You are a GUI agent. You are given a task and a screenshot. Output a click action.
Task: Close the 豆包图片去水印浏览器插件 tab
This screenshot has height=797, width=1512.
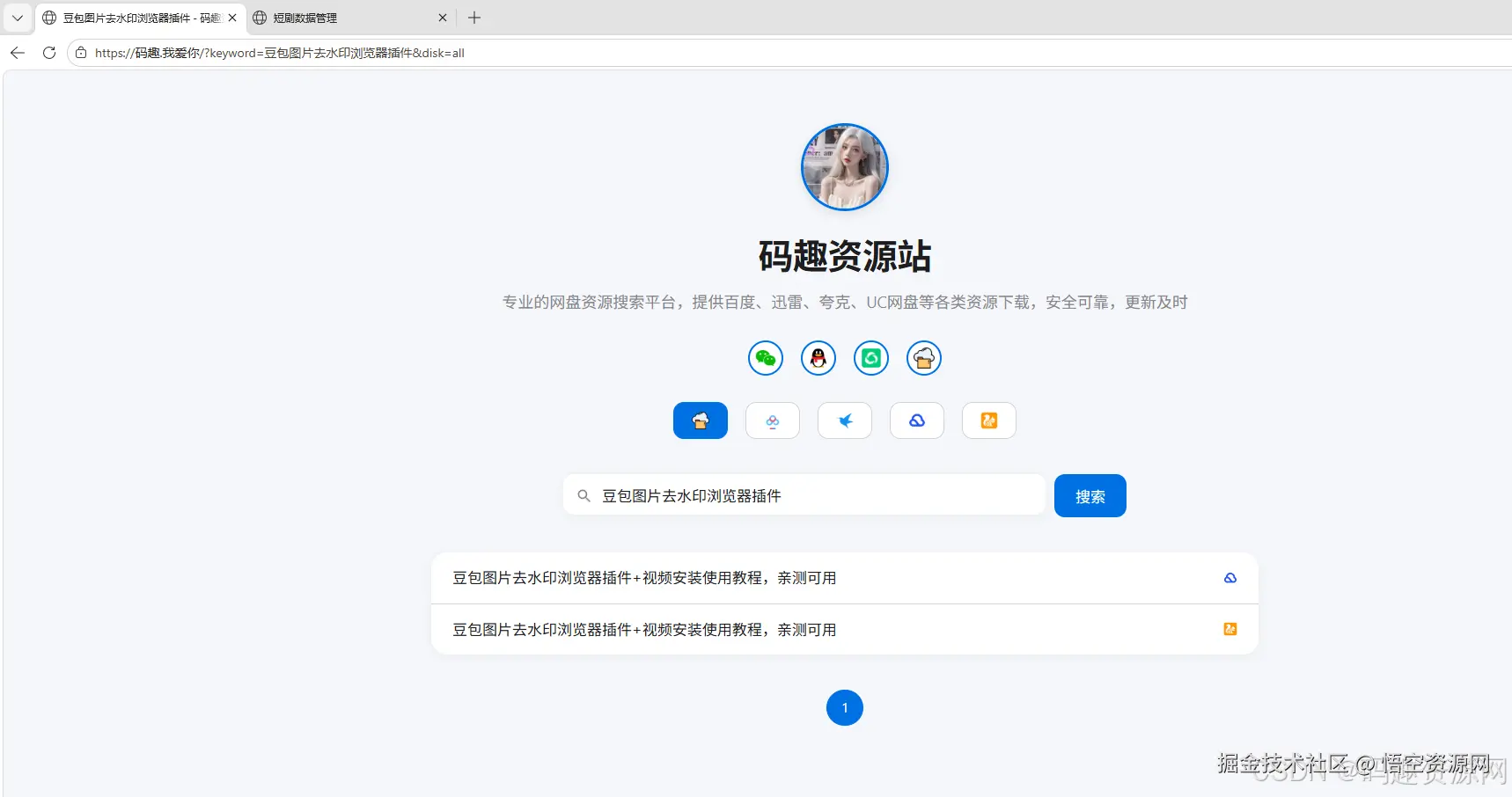[x=232, y=18]
